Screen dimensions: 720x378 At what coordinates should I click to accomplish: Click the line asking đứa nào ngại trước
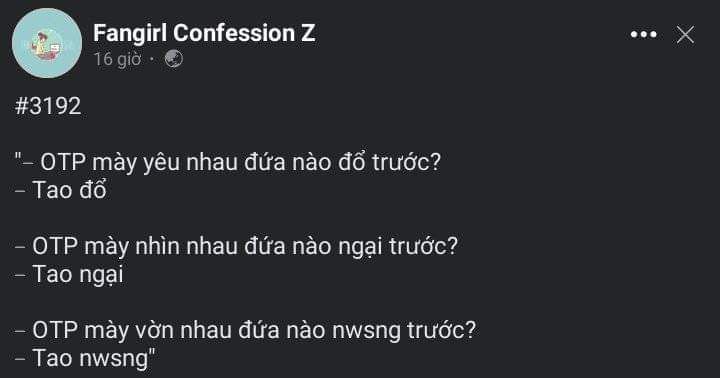[x=236, y=246]
